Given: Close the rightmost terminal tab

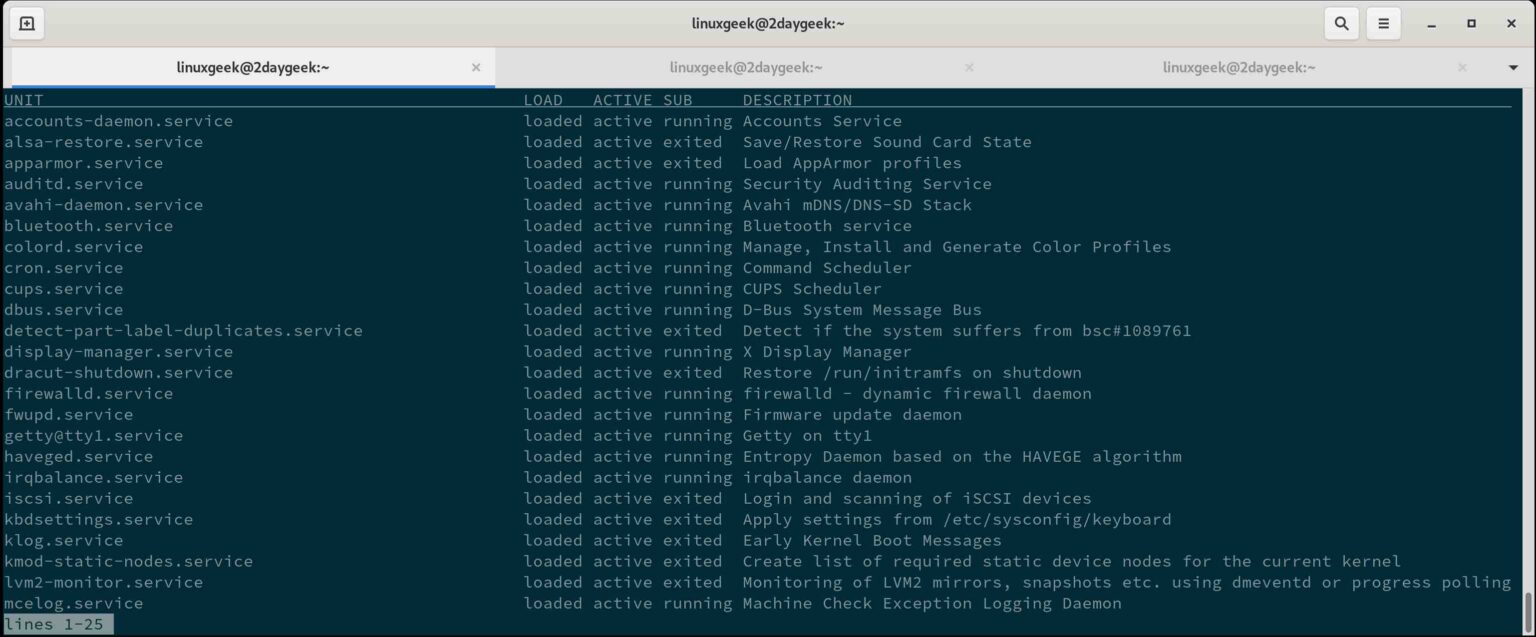Looking at the screenshot, I should click(x=1461, y=67).
